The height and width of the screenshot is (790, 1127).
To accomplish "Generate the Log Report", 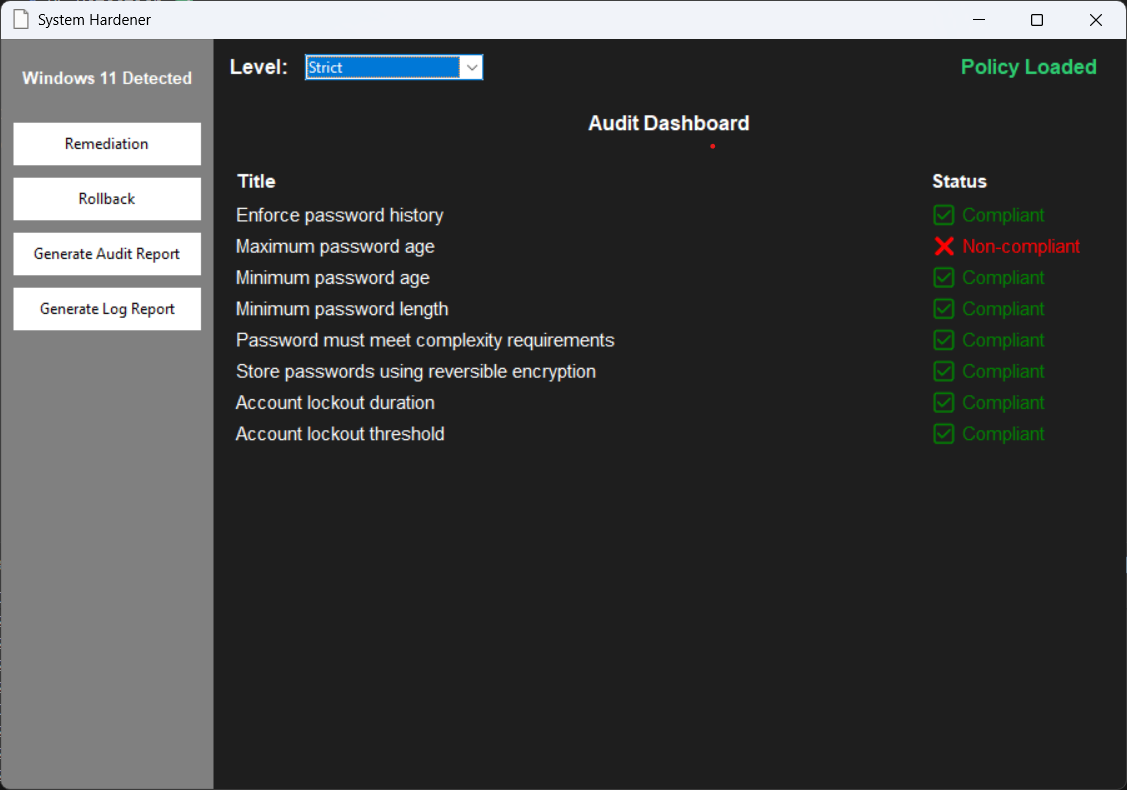I will tap(107, 309).
